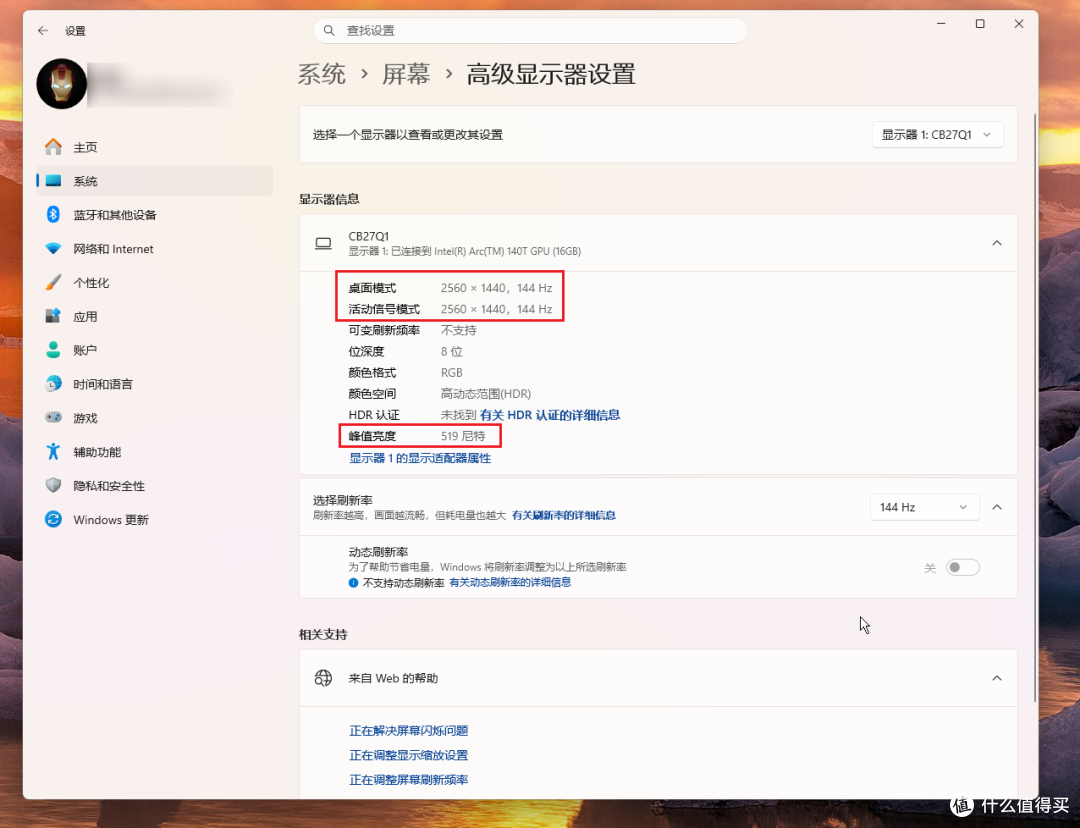Click the 显示器信息 section heading
The width and height of the screenshot is (1080, 828).
tap(329, 199)
